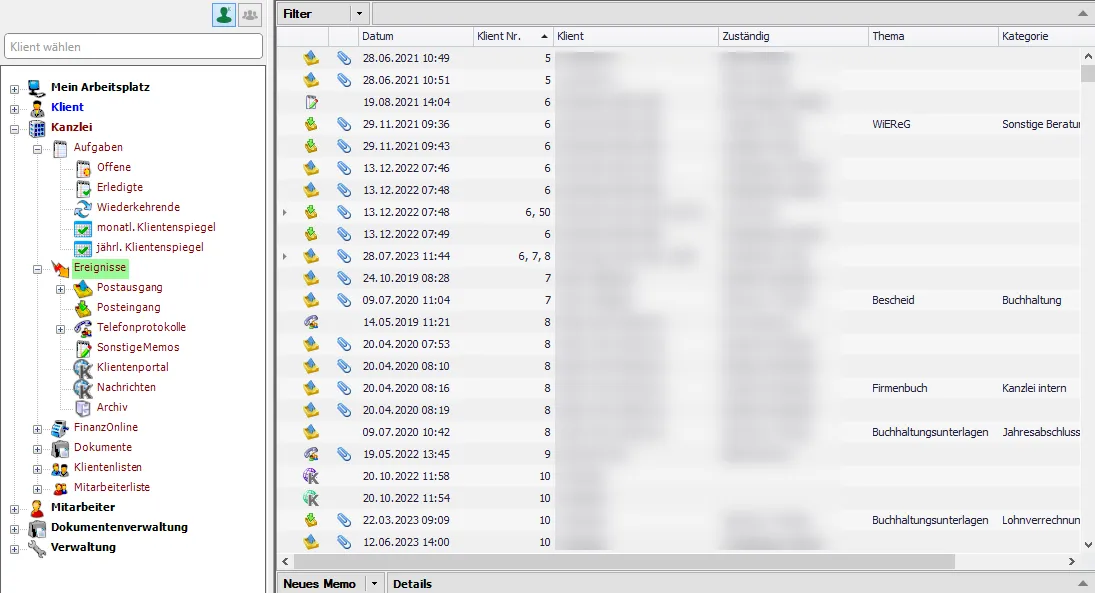The height and width of the screenshot is (593, 1095).
Task: Select Dokumente in the tree
Action: 103,447
